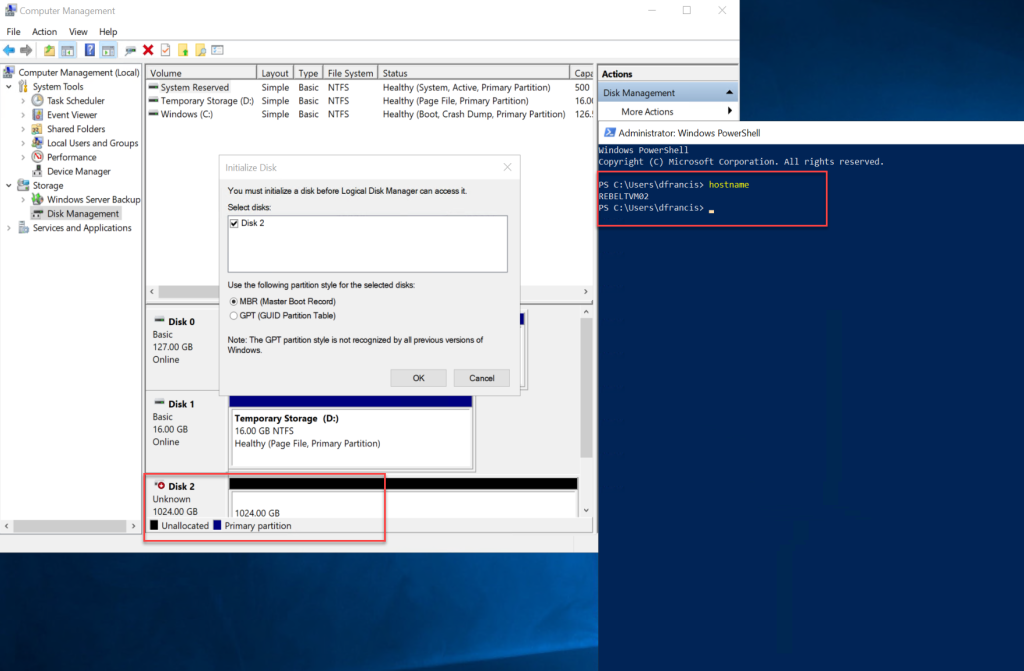The height and width of the screenshot is (671, 1024).
Task: Open the View menu
Action: 78,31
